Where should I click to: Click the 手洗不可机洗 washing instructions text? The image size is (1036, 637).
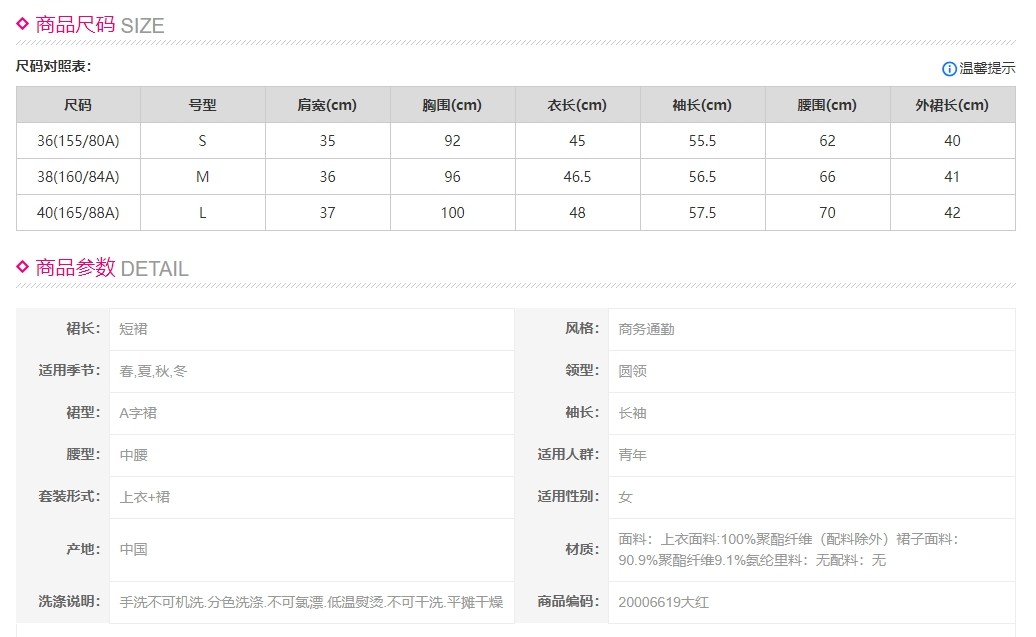311,602
